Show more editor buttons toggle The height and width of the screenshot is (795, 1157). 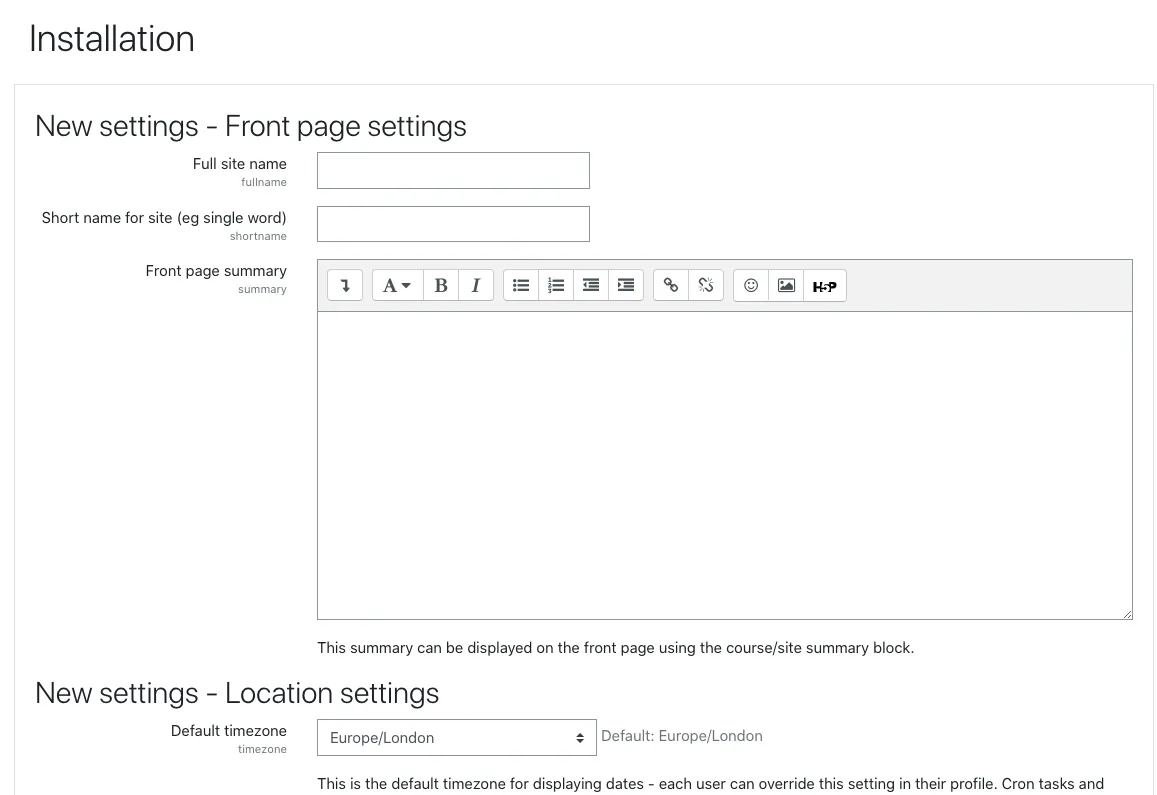point(345,286)
